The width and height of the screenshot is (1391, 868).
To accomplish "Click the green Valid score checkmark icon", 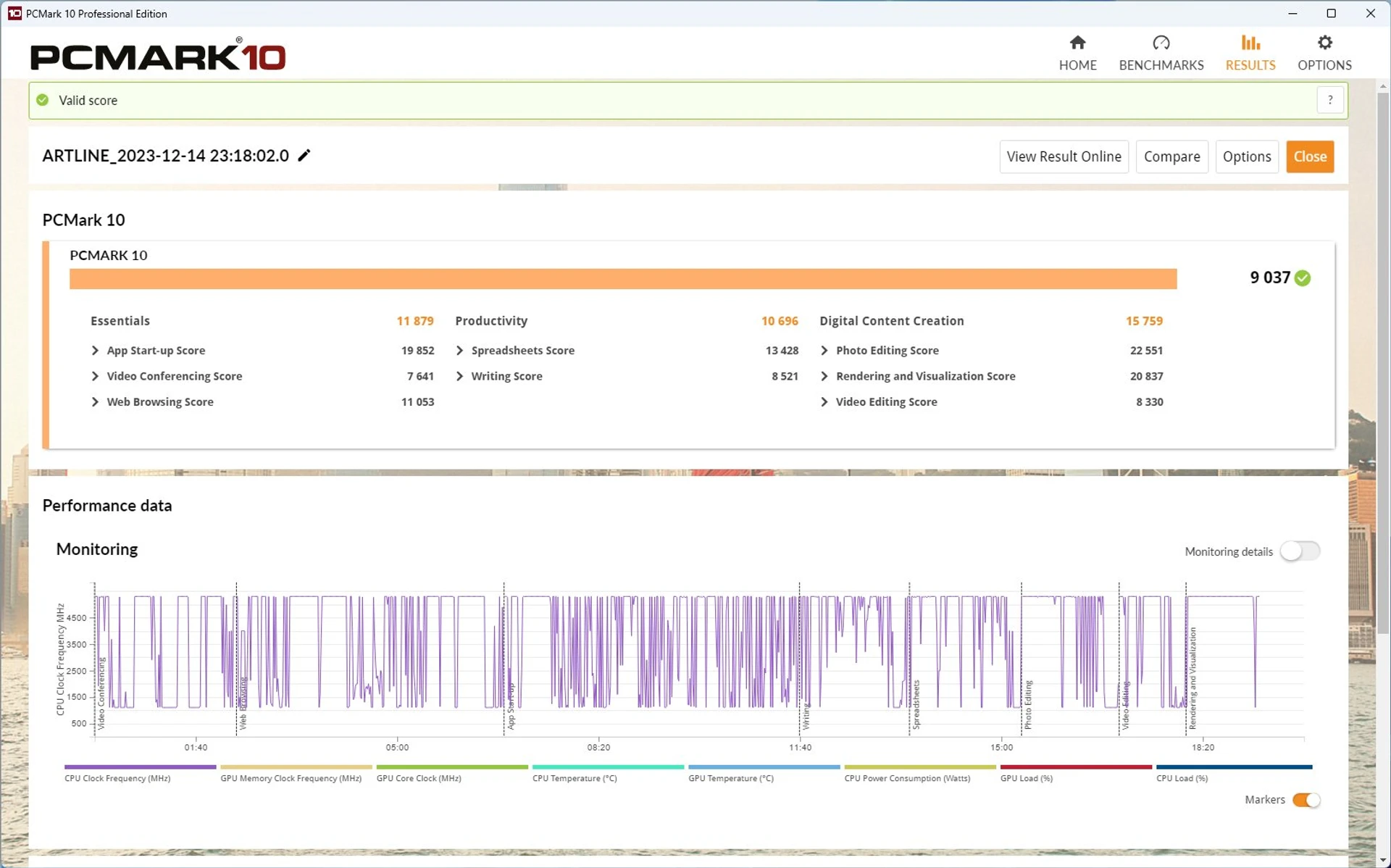I will coord(43,100).
